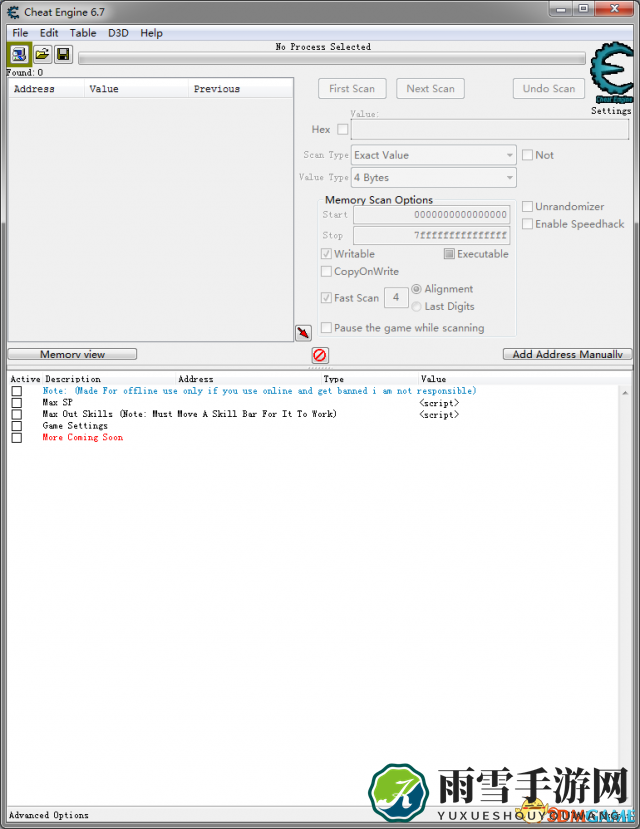Click the Start address field
The width and height of the screenshot is (640, 829).
point(432,215)
